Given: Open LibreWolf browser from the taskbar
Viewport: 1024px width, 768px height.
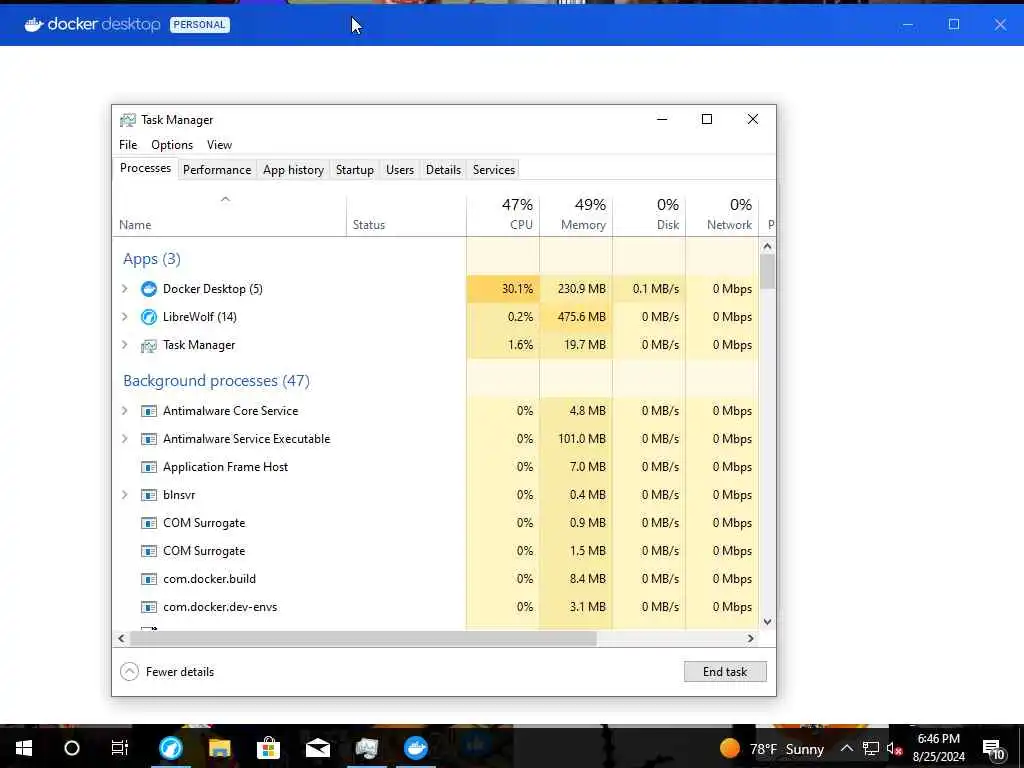Looking at the screenshot, I should pos(171,748).
